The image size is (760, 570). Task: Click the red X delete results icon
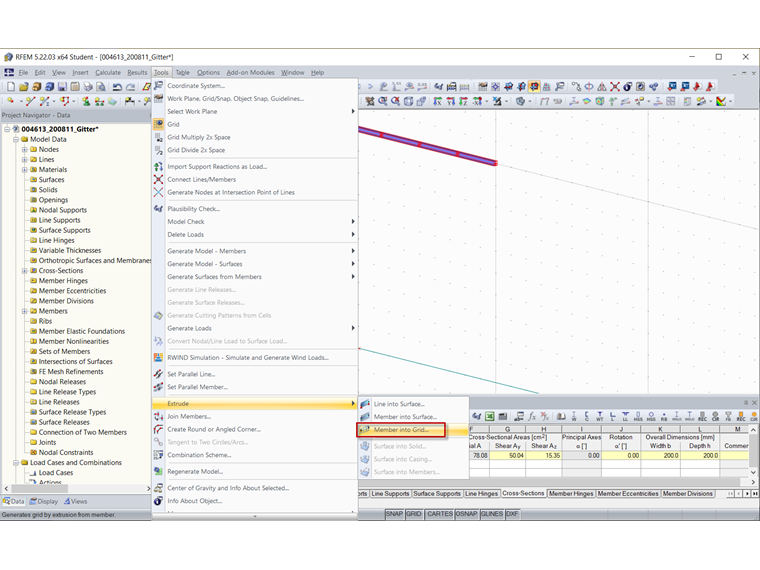point(615,87)
